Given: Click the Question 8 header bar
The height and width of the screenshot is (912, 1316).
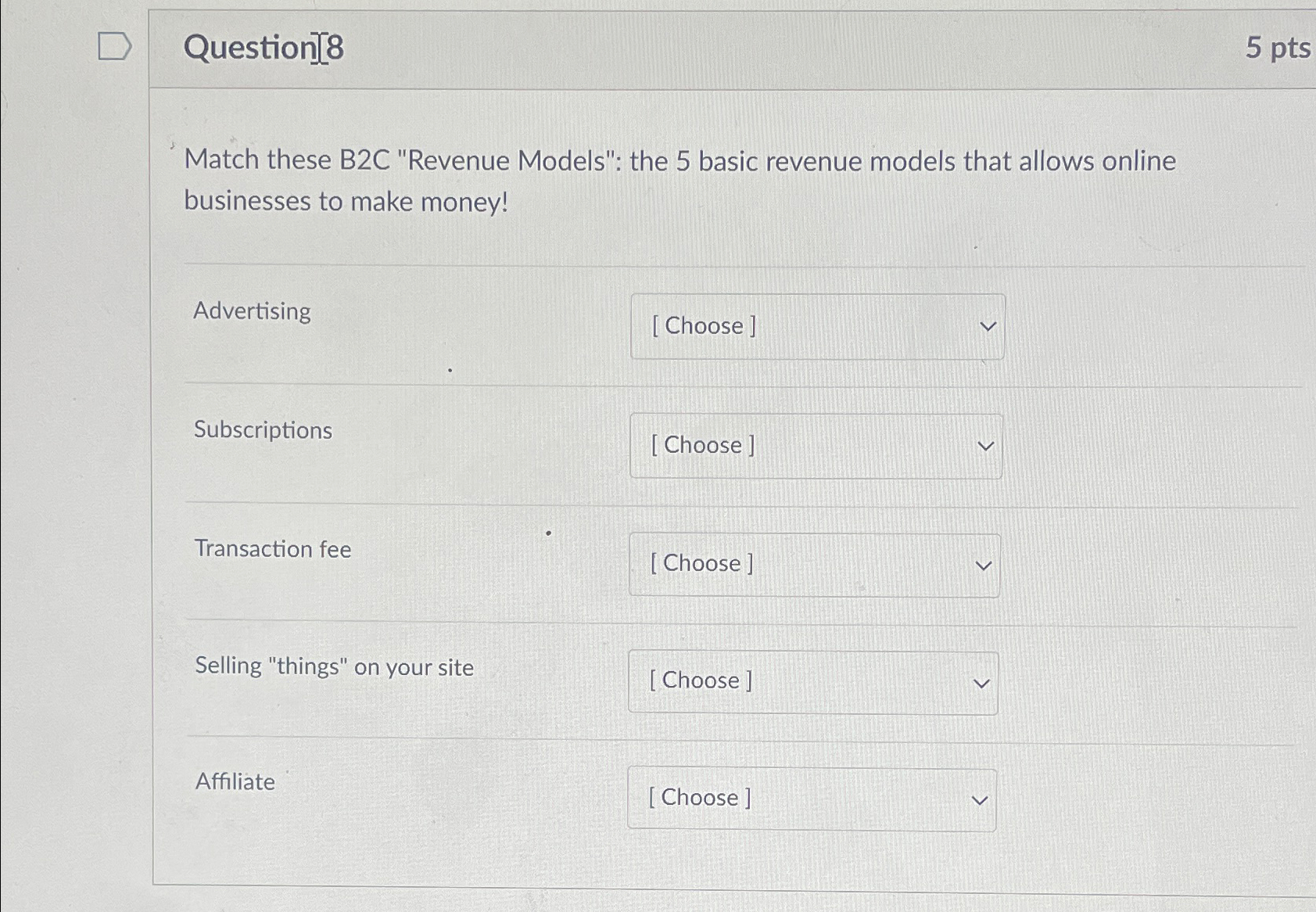Looking at the screenshot, I should (704, 48).
